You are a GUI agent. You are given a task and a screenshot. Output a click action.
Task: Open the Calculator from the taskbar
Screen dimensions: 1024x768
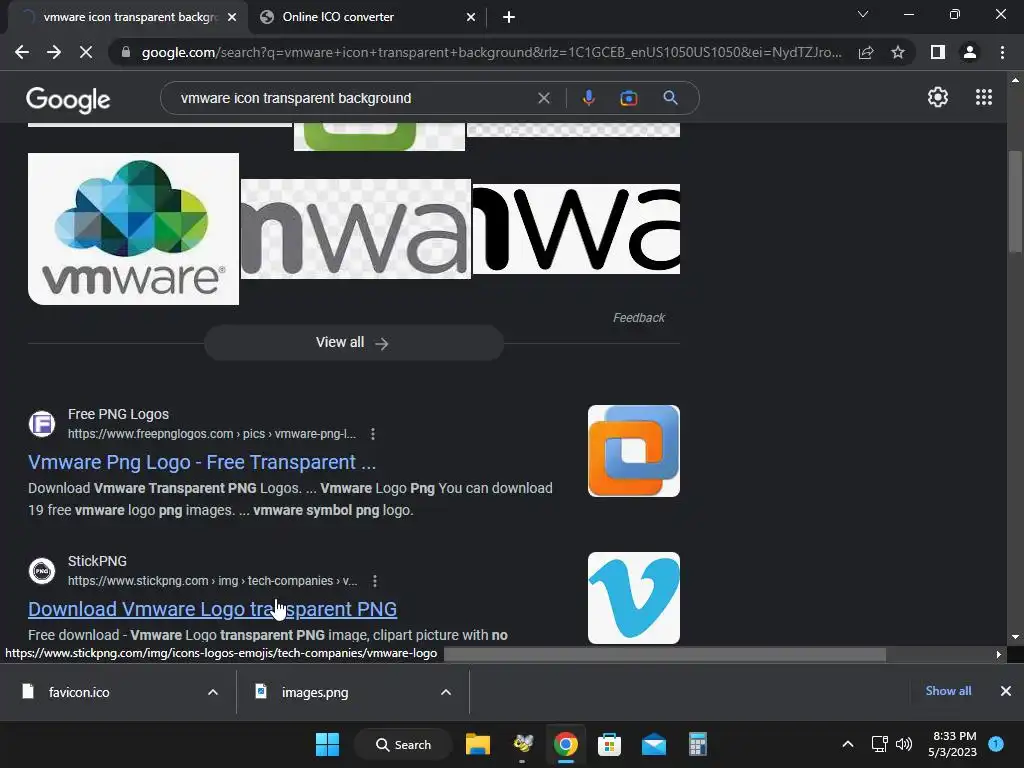coord(697,744)
